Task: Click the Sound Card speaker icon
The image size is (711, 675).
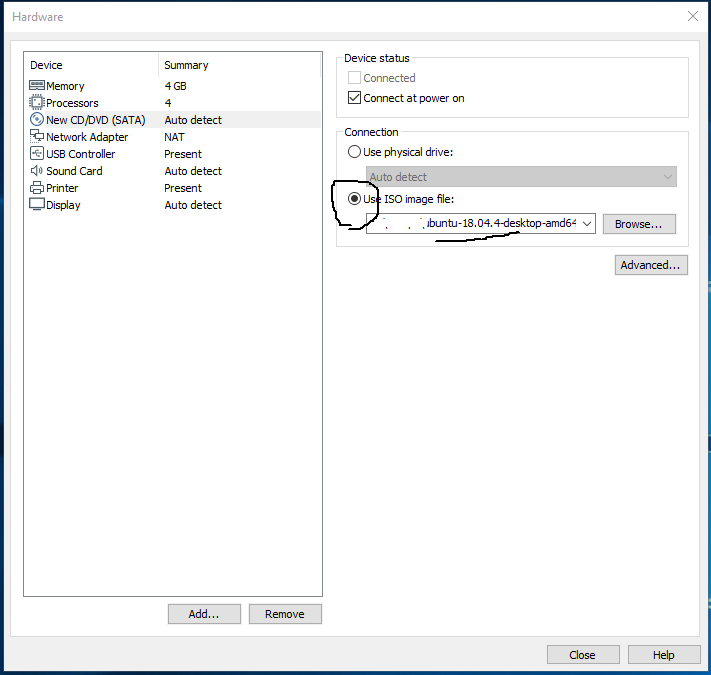Action: (37, 171)
